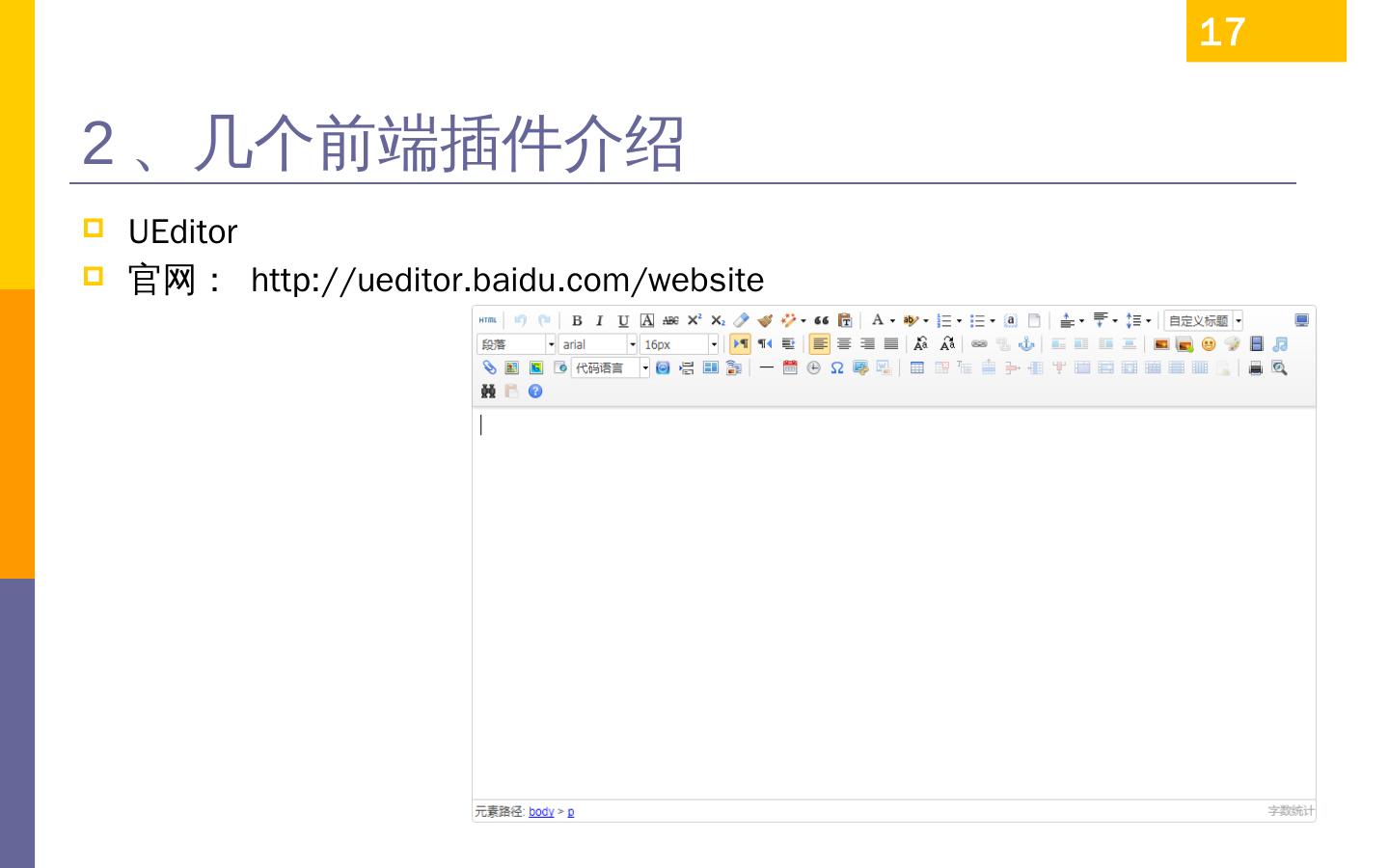Insert a table

click(x=917, y=367)
